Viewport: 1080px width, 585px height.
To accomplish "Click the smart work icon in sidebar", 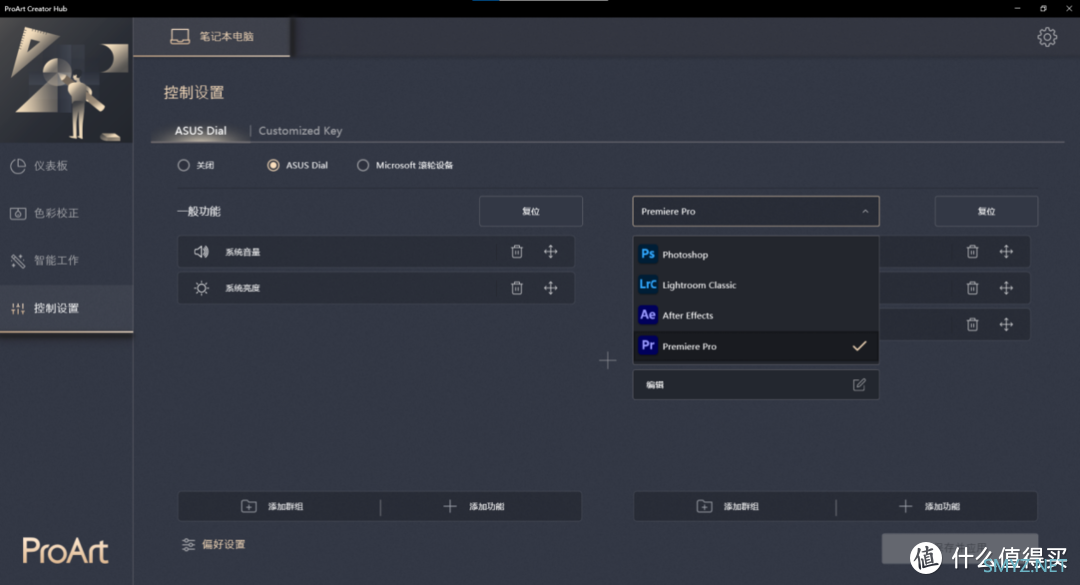I will 18,260.
